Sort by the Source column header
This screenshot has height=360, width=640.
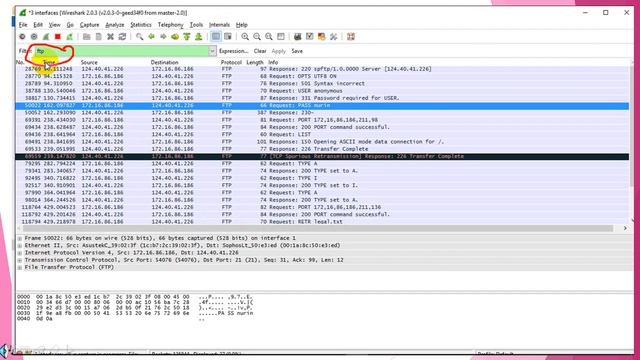click(x=89, y=62)
